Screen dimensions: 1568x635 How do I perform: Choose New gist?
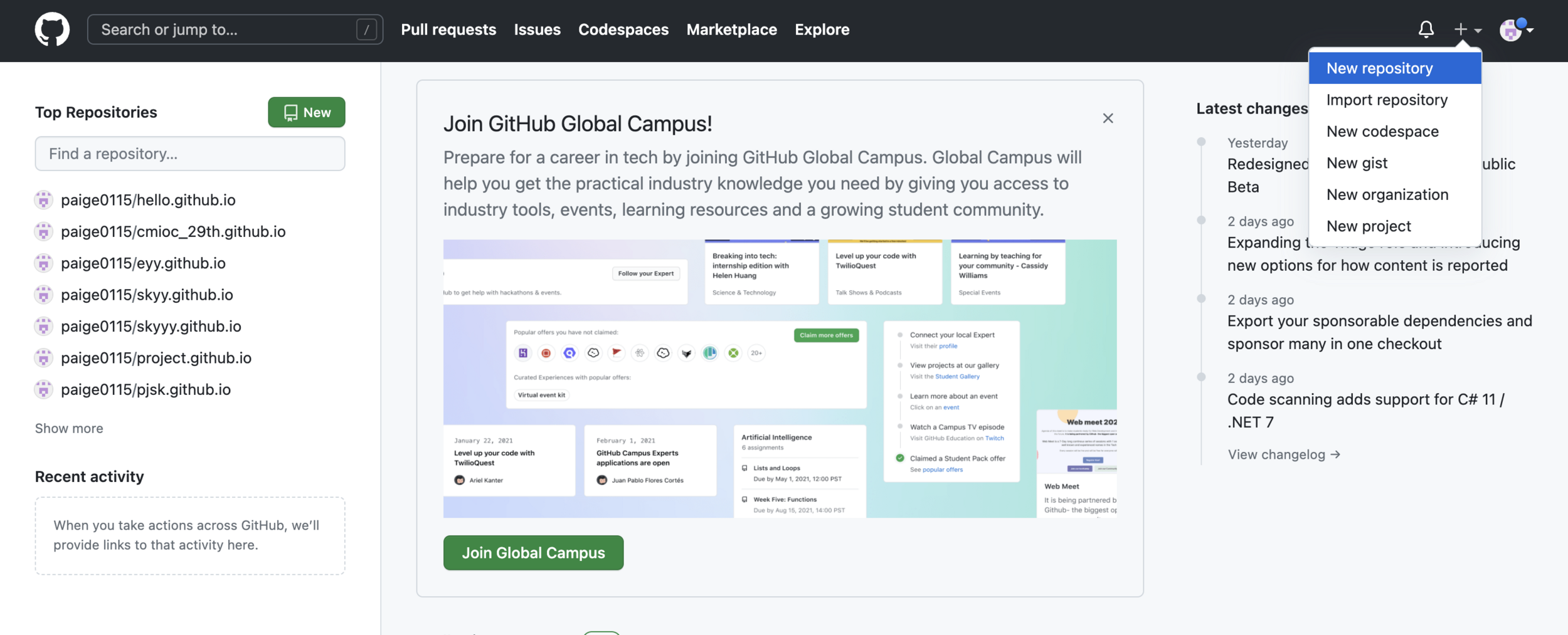[1395, 163]
